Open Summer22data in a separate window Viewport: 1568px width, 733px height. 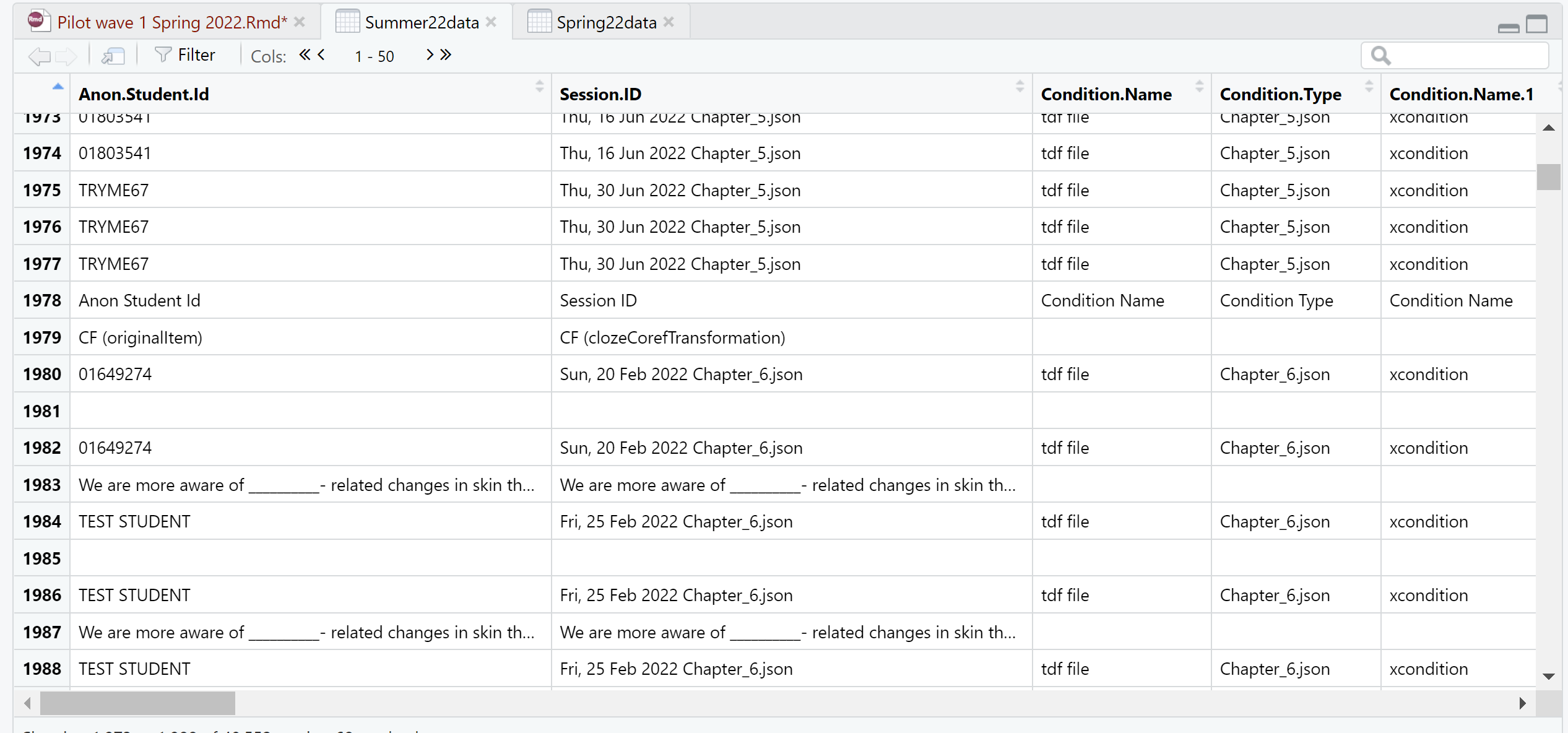point(113,55)
